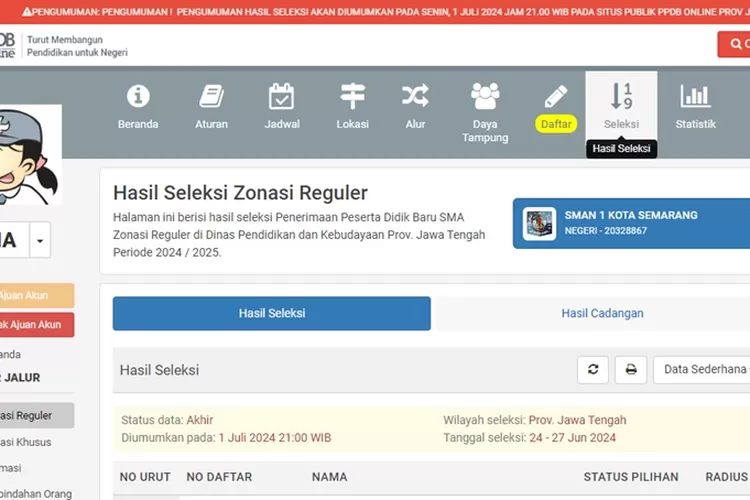
Task: Click the Hasil Seleksi tooltip label
Action: tap(621, 148)
